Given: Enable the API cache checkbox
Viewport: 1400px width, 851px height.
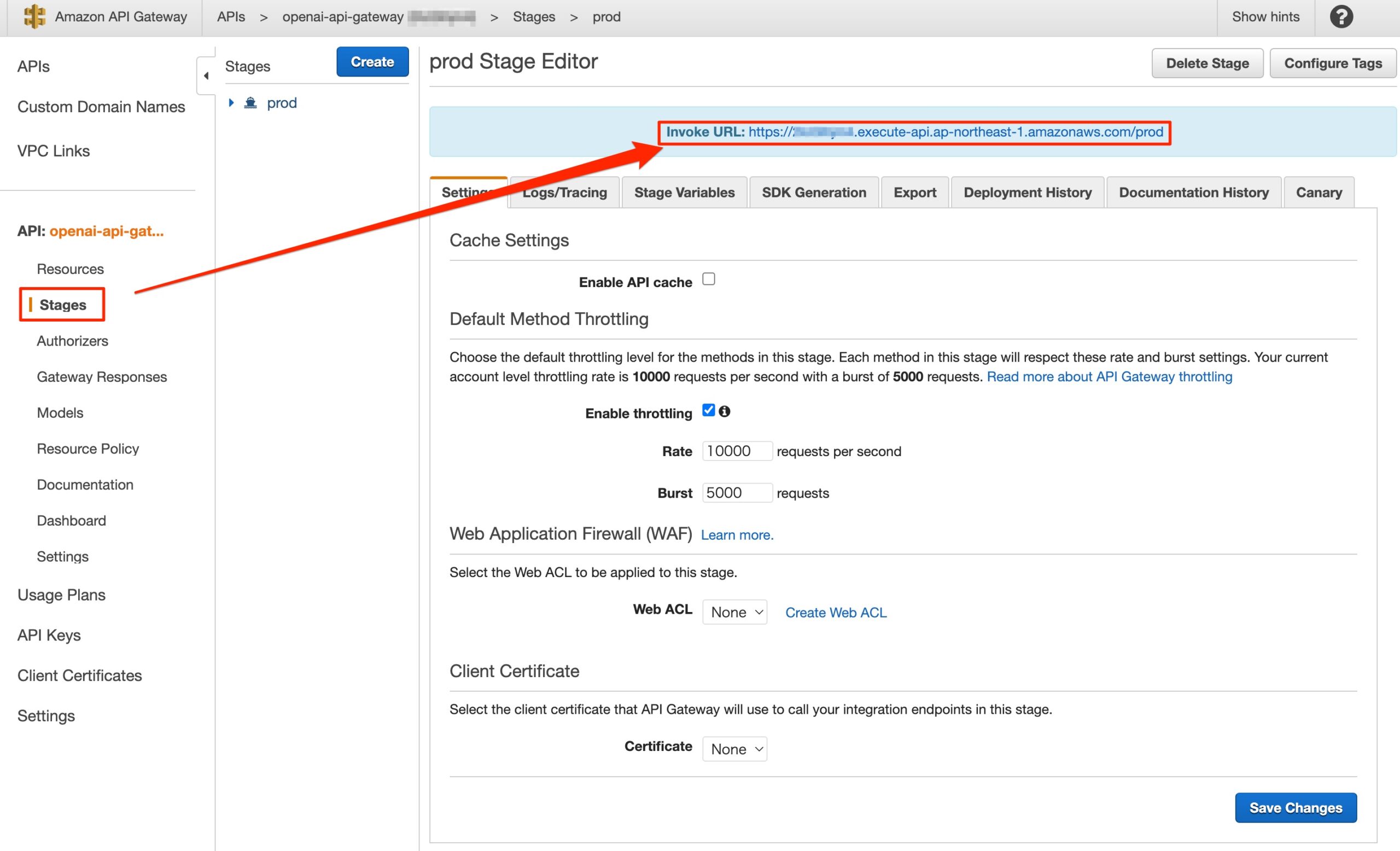Looking at the screenshot, I should (709, 279).
